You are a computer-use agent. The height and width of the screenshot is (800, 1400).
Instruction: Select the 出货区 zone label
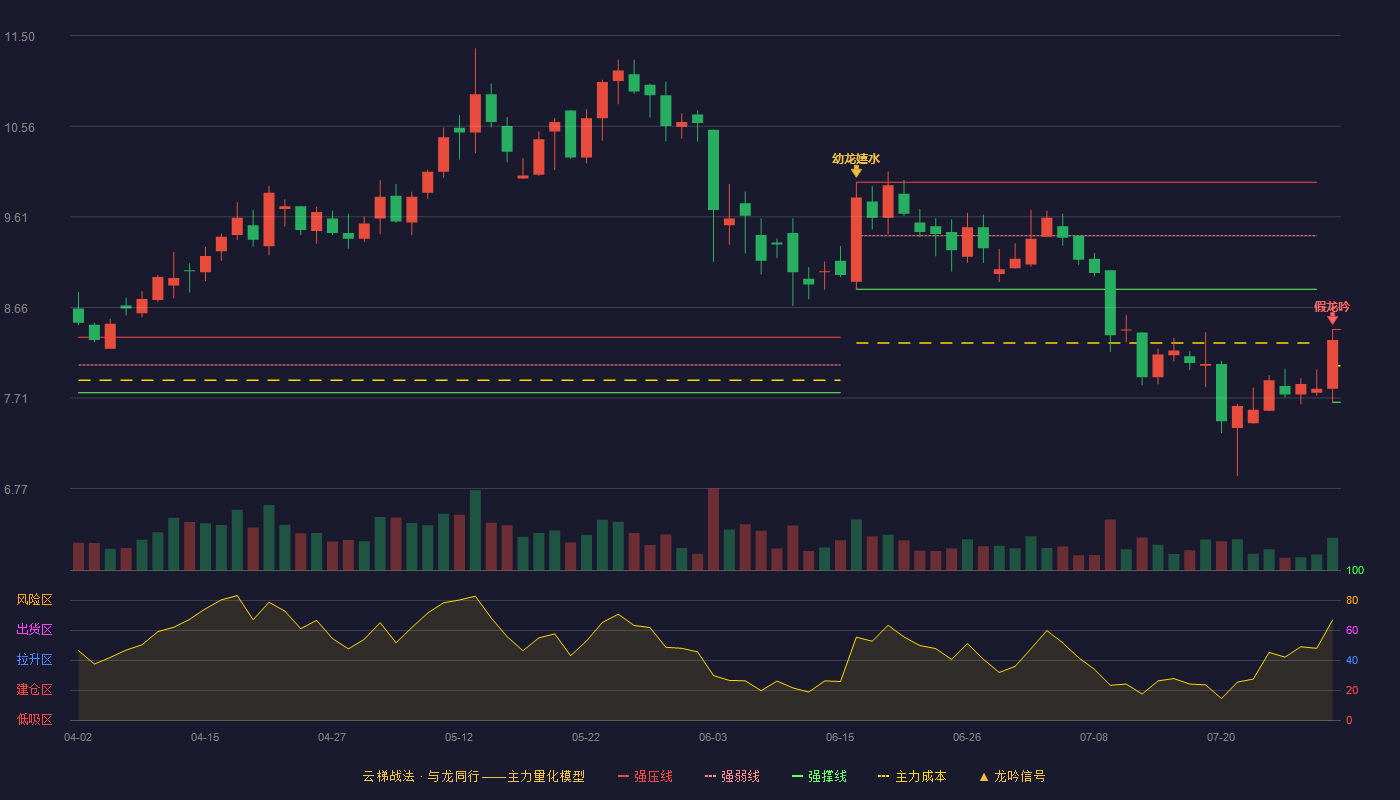pos(34,630)
